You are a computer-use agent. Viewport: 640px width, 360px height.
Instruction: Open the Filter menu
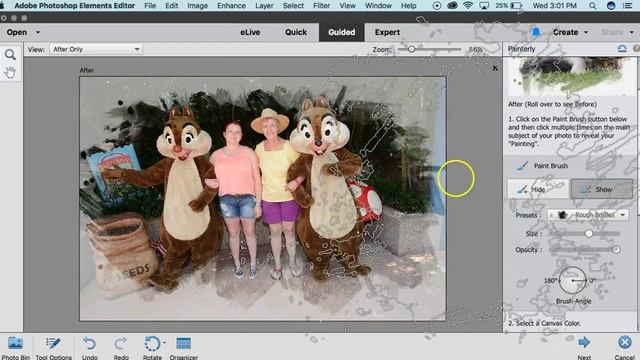coord(322,6)
